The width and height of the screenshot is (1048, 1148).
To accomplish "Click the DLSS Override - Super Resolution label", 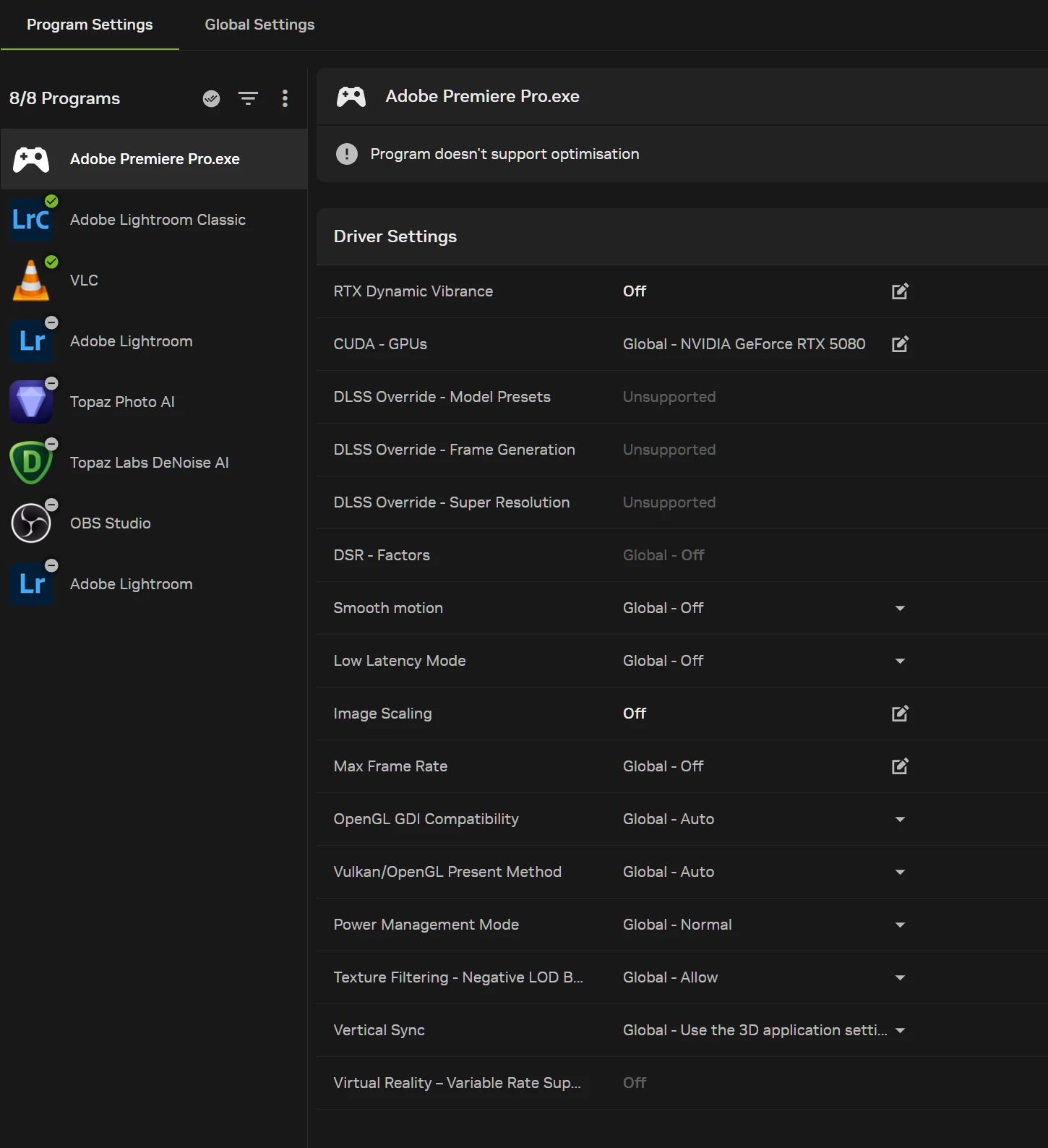I will [x=451, y=502].
